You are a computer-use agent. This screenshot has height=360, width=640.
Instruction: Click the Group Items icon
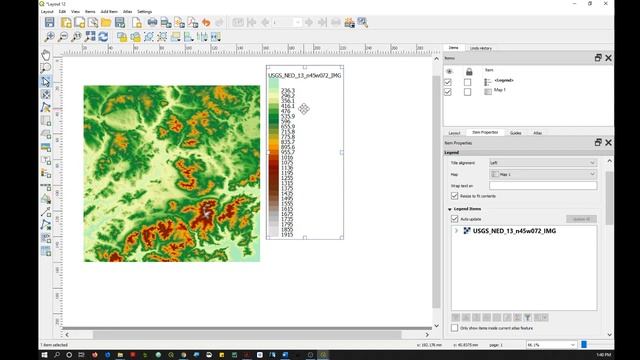pos(149,37)
